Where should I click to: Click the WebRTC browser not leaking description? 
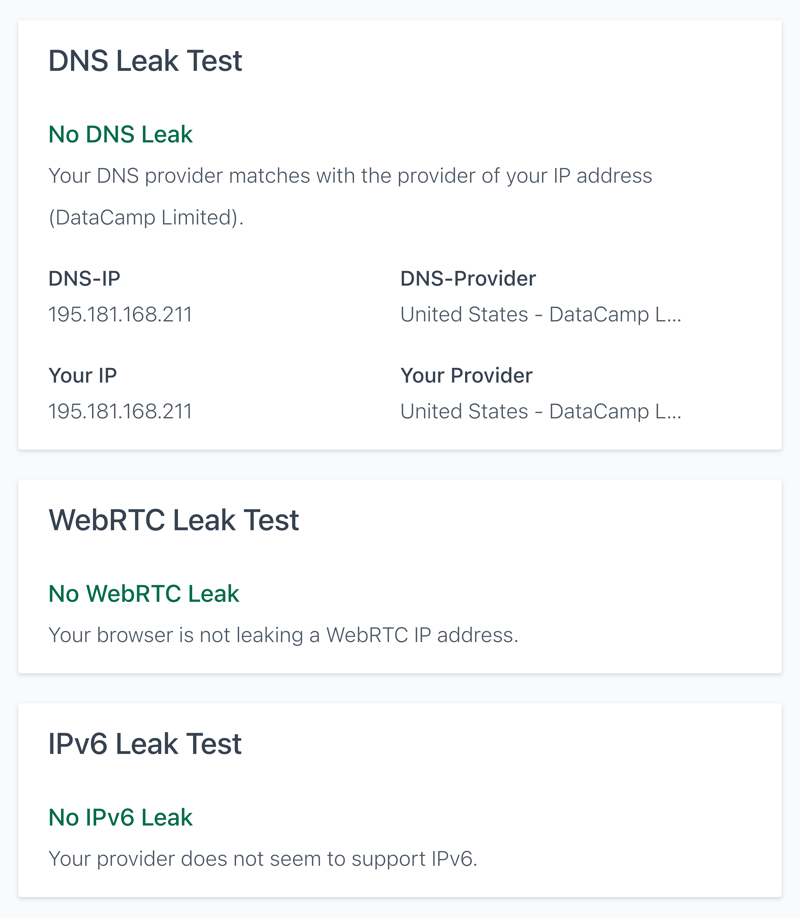283,635
